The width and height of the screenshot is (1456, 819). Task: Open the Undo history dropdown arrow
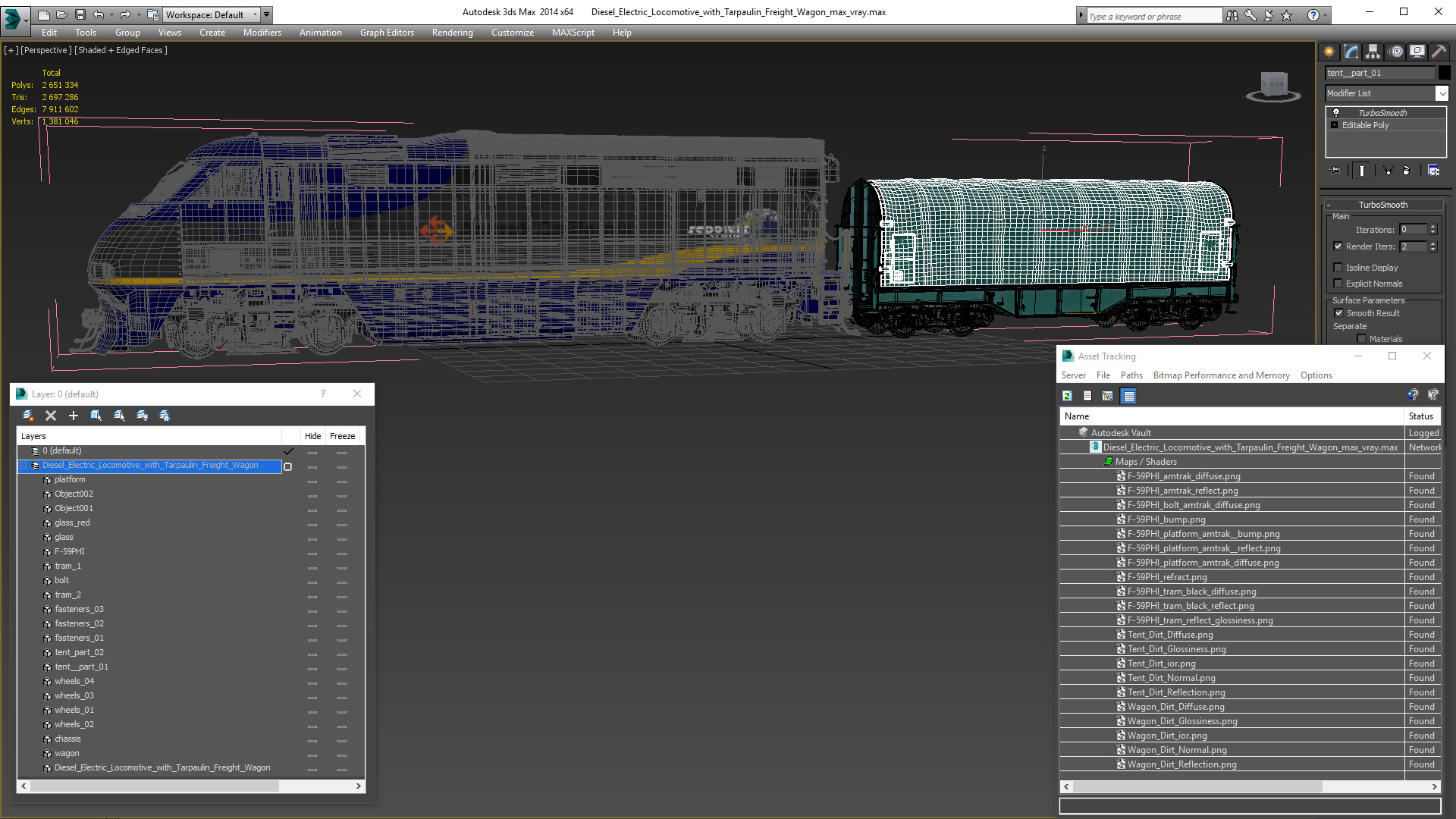(111, 14)
